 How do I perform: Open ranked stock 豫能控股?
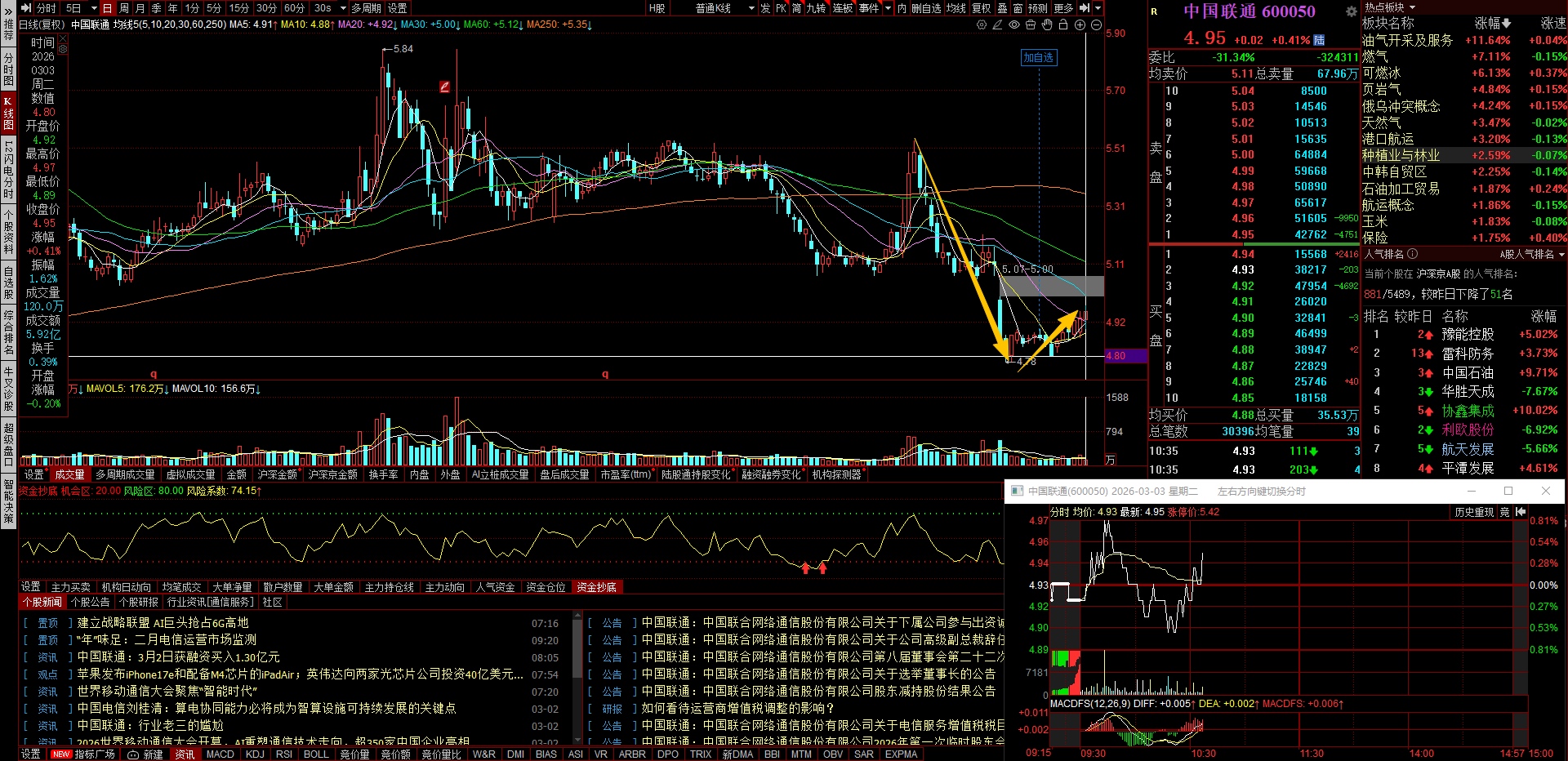click(x=1468, y=335)
